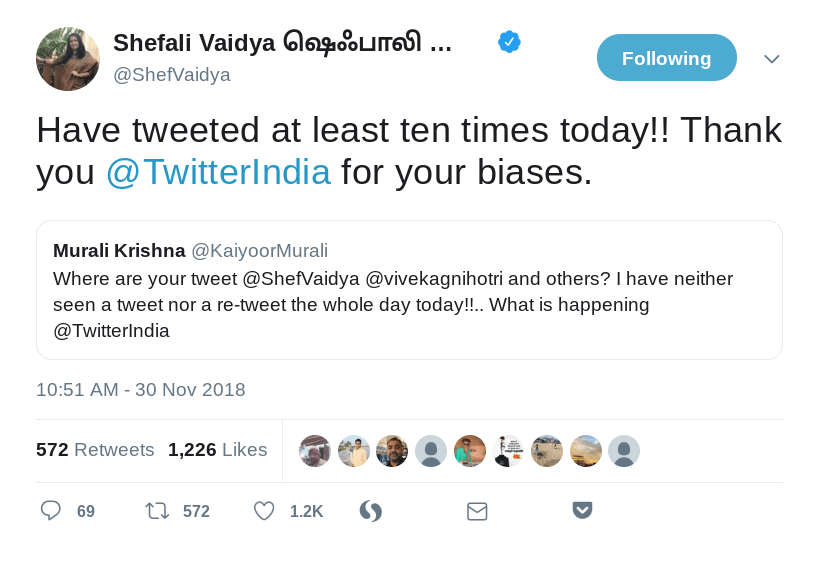View the 572 Retweets list
Image resolution: width=822 pixels, height=564 pixels.
[95, 450]
